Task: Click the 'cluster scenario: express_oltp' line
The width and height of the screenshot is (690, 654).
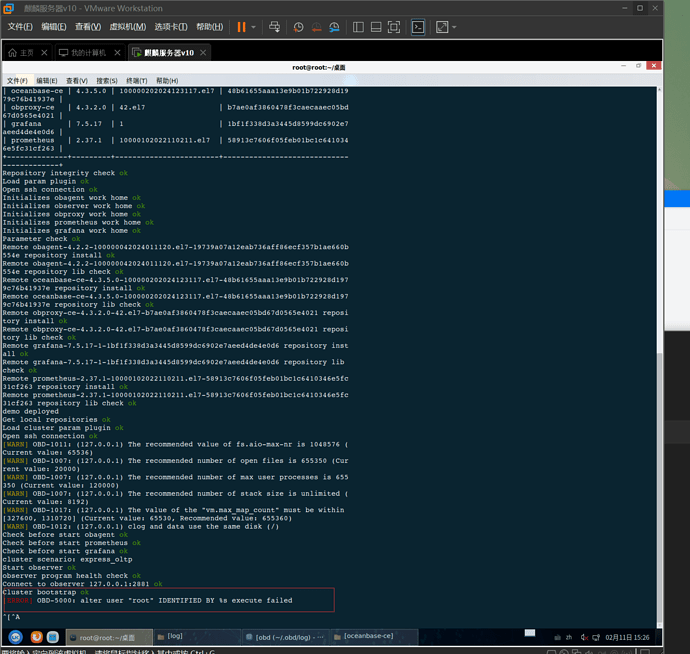Action: (67, 559)
